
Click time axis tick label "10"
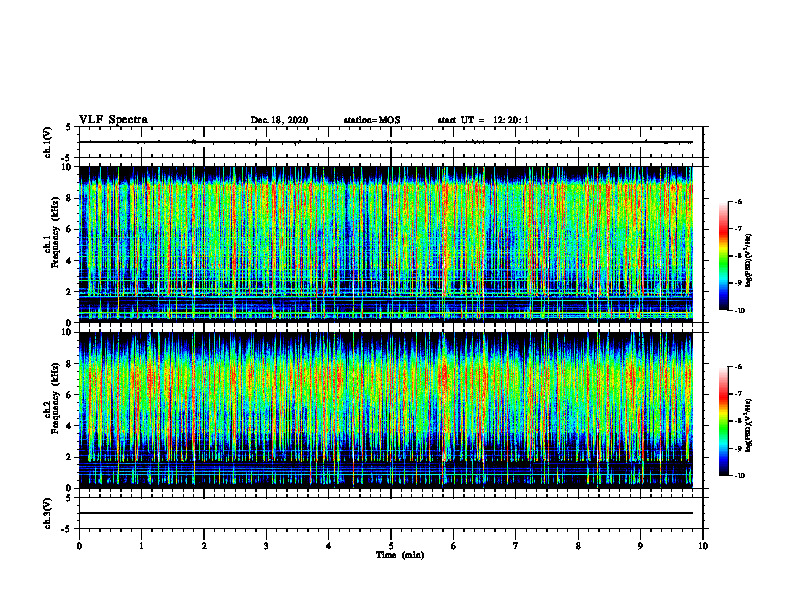[703, 546]
